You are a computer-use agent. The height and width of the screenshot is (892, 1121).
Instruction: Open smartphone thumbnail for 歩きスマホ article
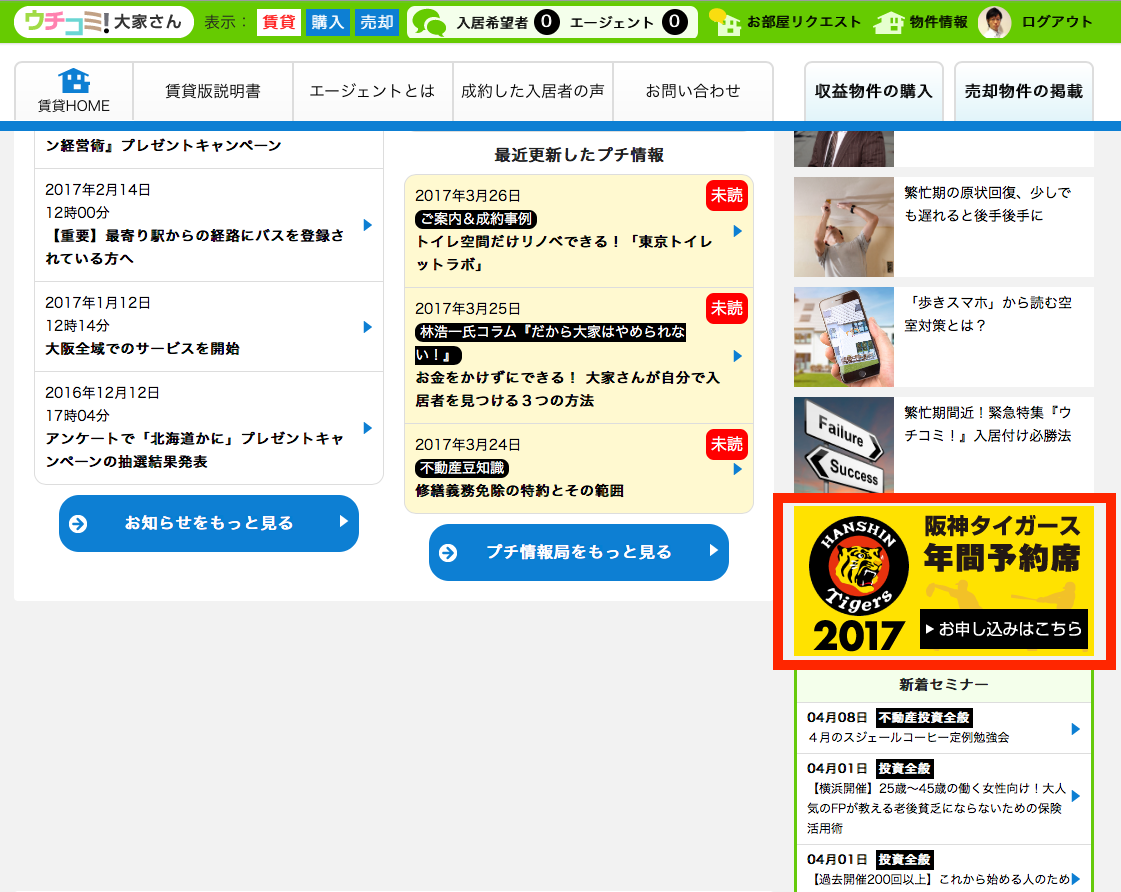pyautogui.click(x=844, y=337)
